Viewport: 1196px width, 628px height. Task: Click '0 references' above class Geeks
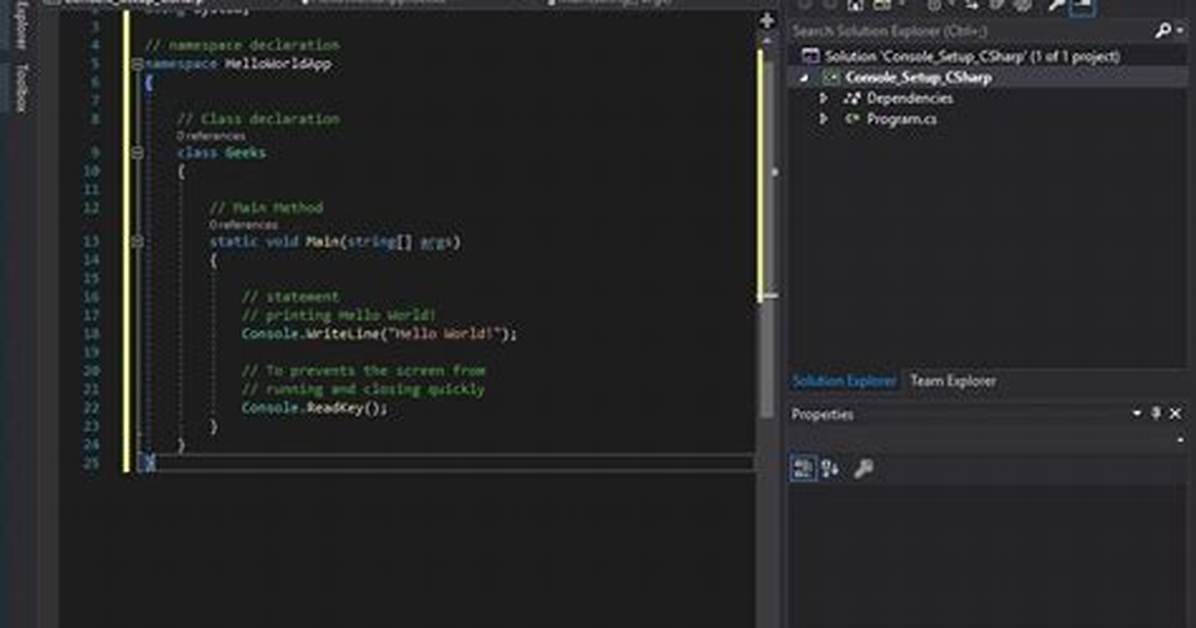211,137
